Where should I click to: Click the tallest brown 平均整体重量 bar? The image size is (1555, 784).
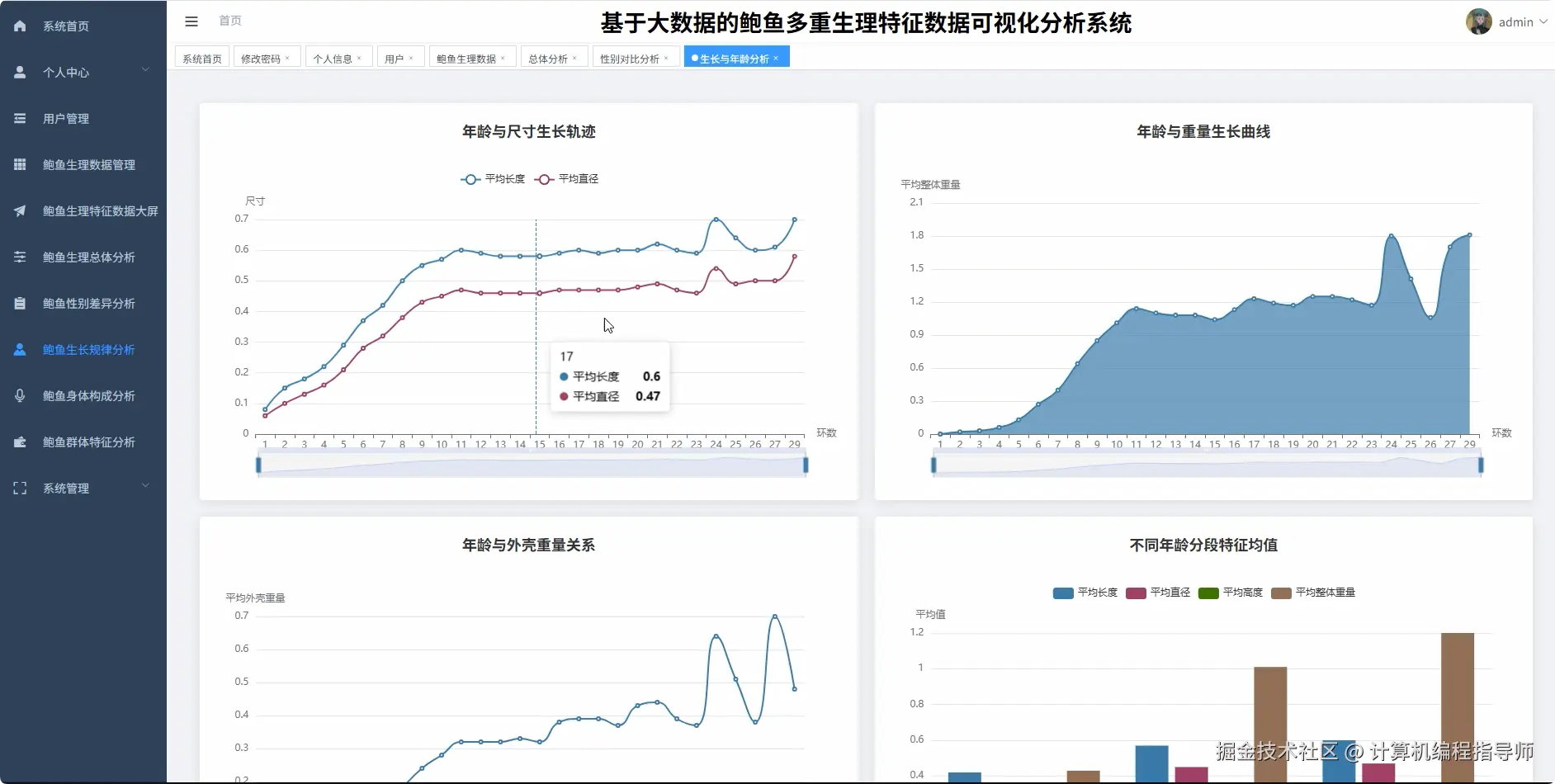pos(1458,707)
